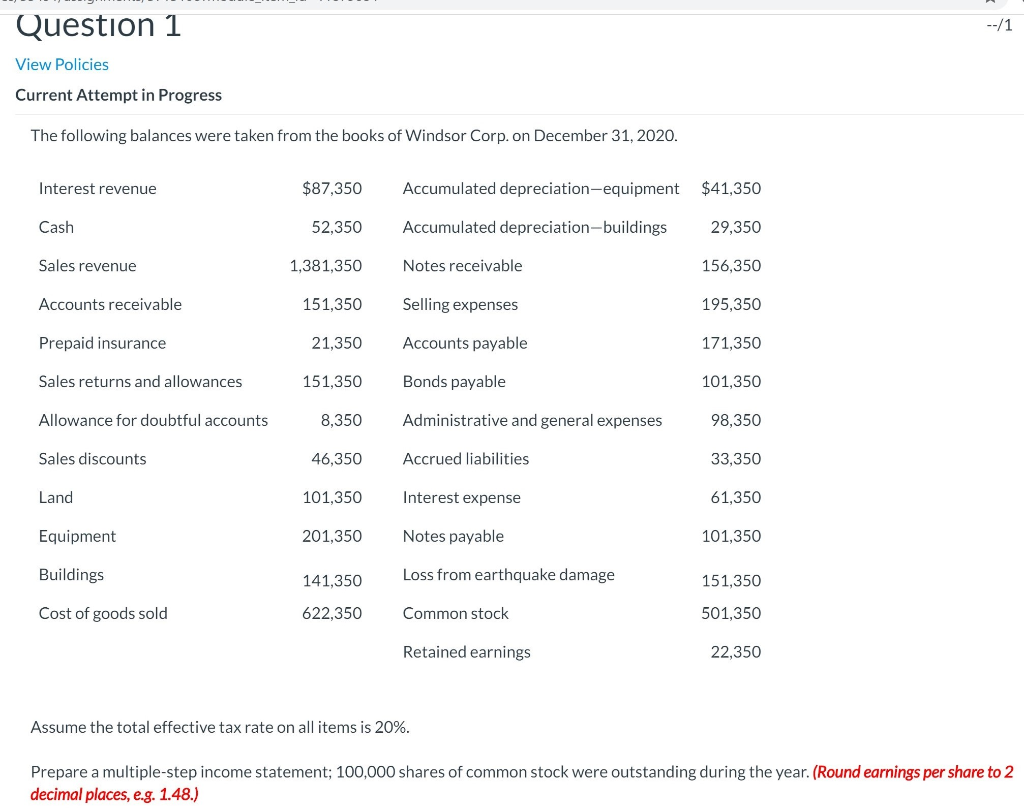Image resolution: width=1024 pixels, height=811 pixels.
Task: Click the tax rate sentence mentioning 20%
Action: click(220, 727)
